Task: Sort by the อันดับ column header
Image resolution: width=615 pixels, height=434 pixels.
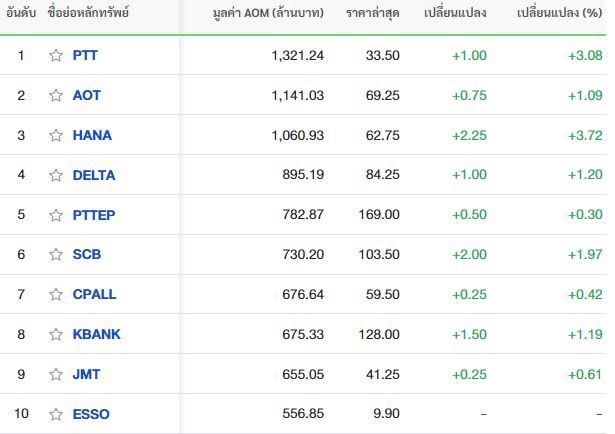Action: click(x=21, y=13)
